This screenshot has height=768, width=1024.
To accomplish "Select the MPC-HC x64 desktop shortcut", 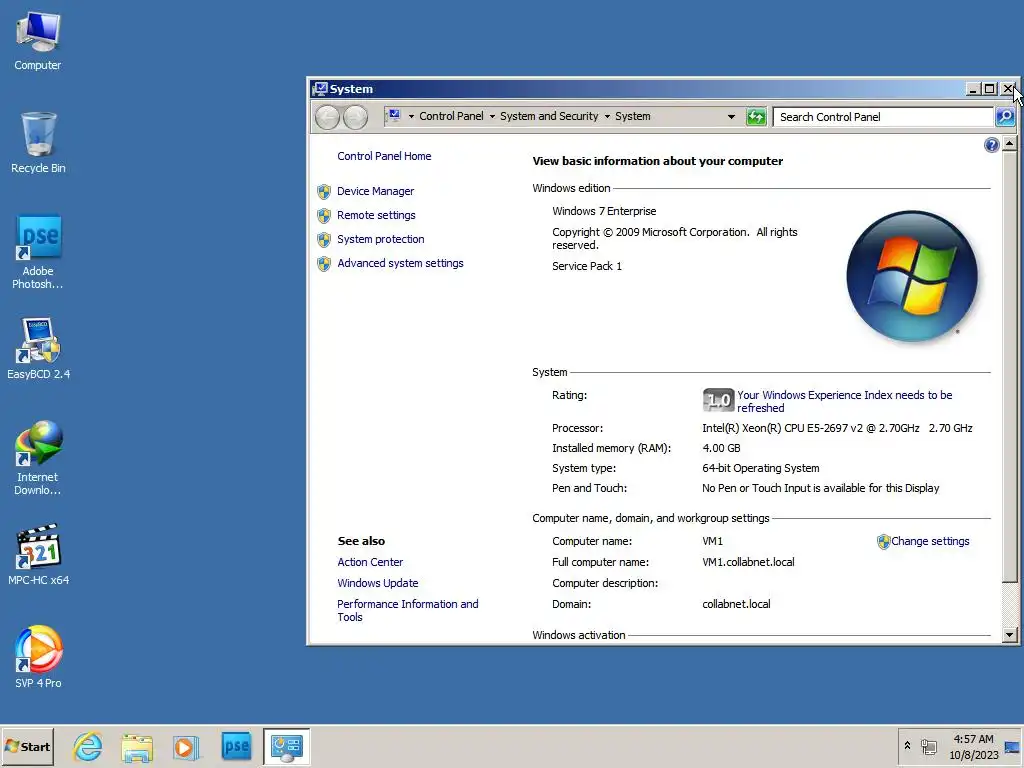I will [38, 554].
